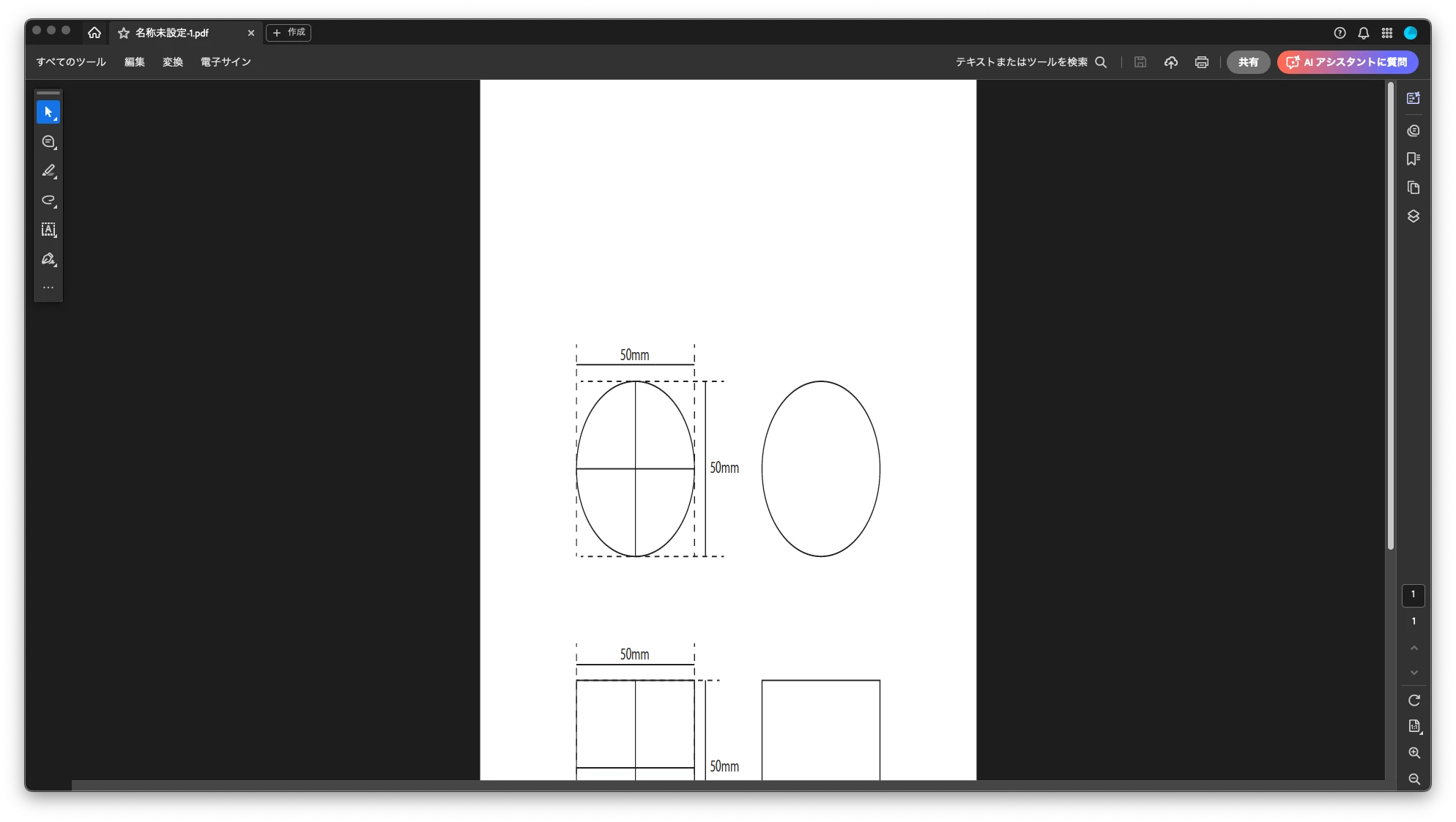Go to next page chevron
Viewport: 1456px width, 822px height.
[x=1414, y=673]
